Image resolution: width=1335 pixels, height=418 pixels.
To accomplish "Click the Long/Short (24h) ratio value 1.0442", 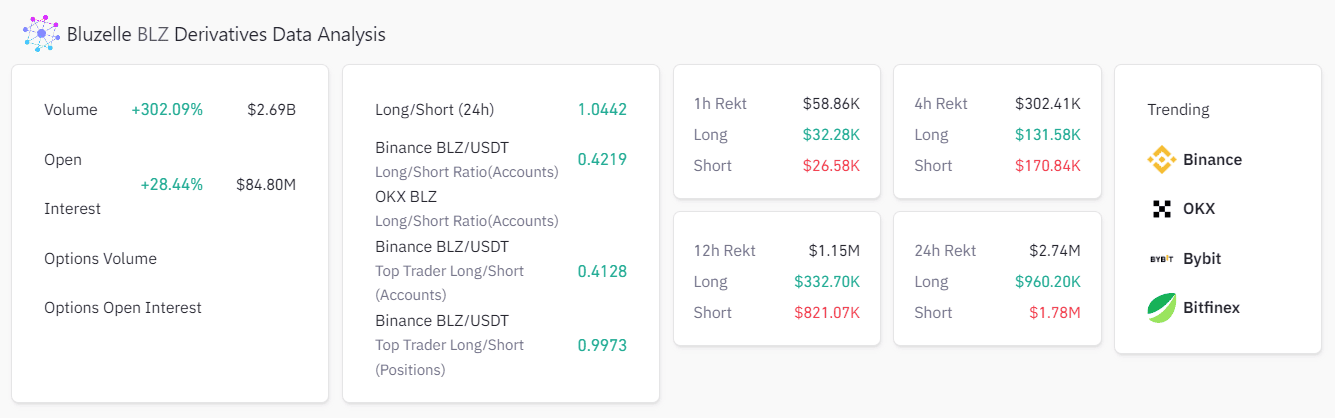I will click(x=602, y=109).
